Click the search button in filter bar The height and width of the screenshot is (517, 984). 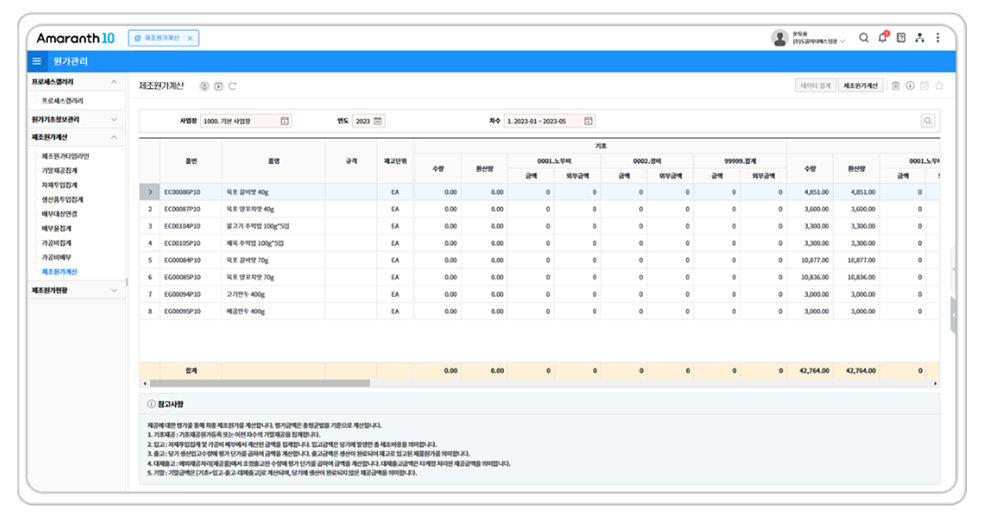tap(928, 121)
